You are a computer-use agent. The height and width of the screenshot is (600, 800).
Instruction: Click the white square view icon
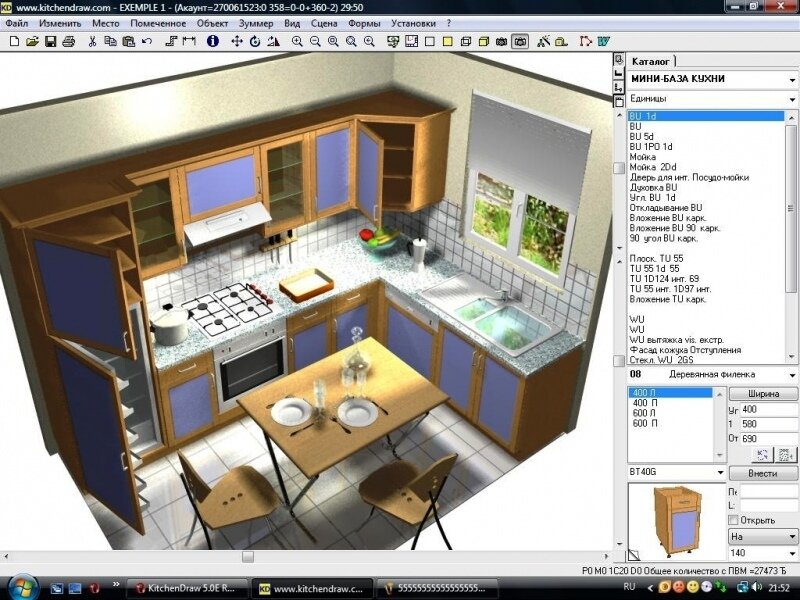pos(430,42)
